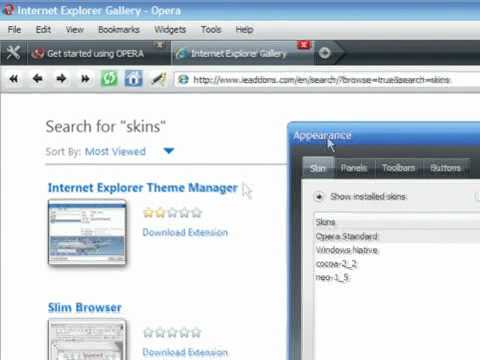
Task: Open the panel toggle wrench icon
Action: click(13, 53)
